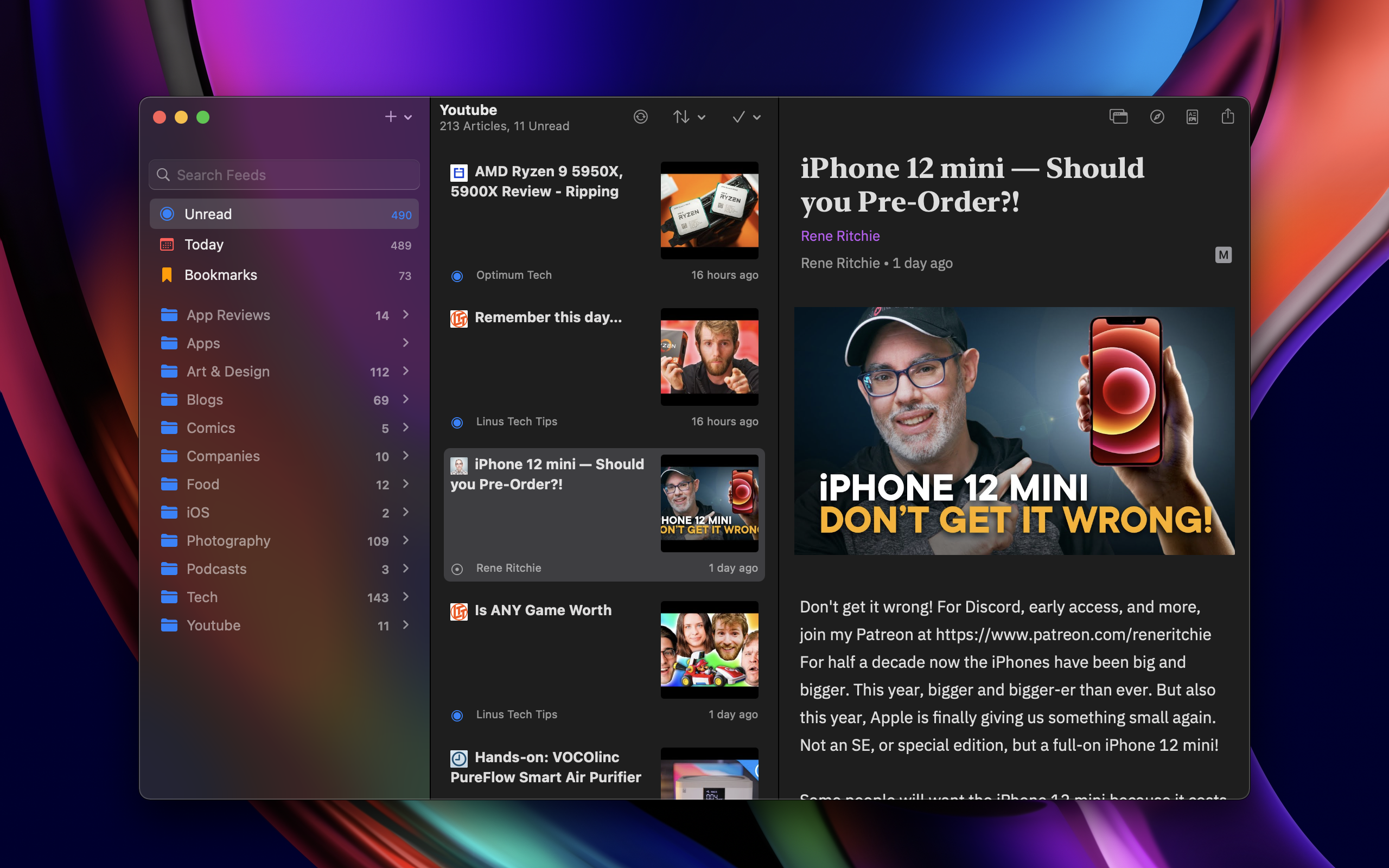This screenshot has height=868, width=1389.
Task: Open article in Safari compass icon
Action: tap(1157, 117)
